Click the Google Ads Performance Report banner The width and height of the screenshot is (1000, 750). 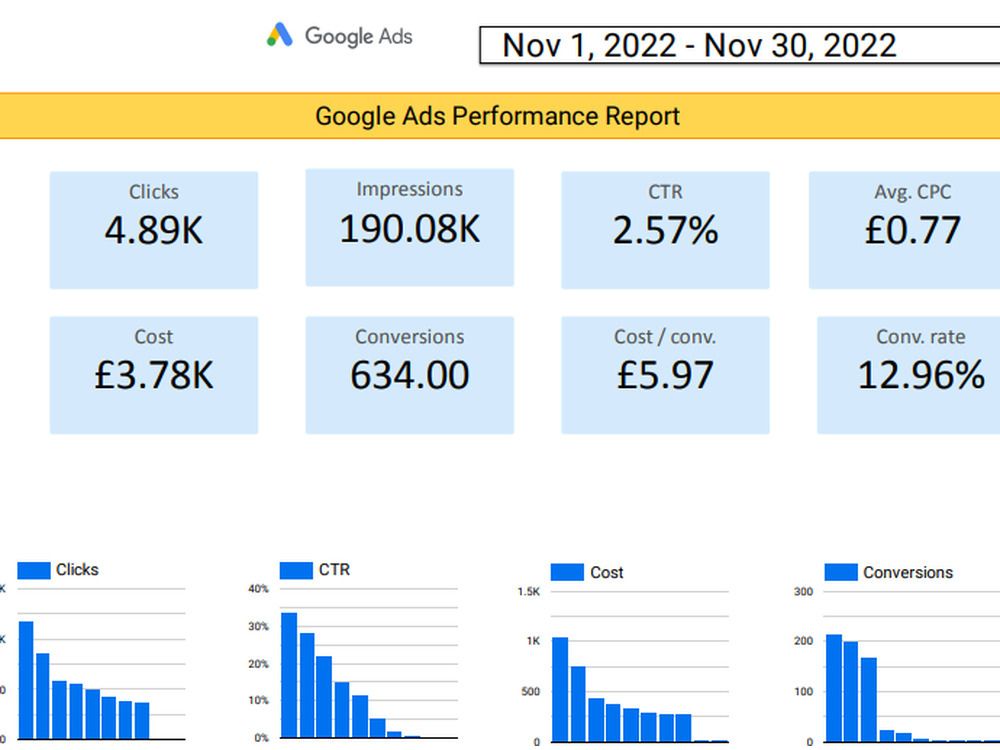click(x=497, y=116)
